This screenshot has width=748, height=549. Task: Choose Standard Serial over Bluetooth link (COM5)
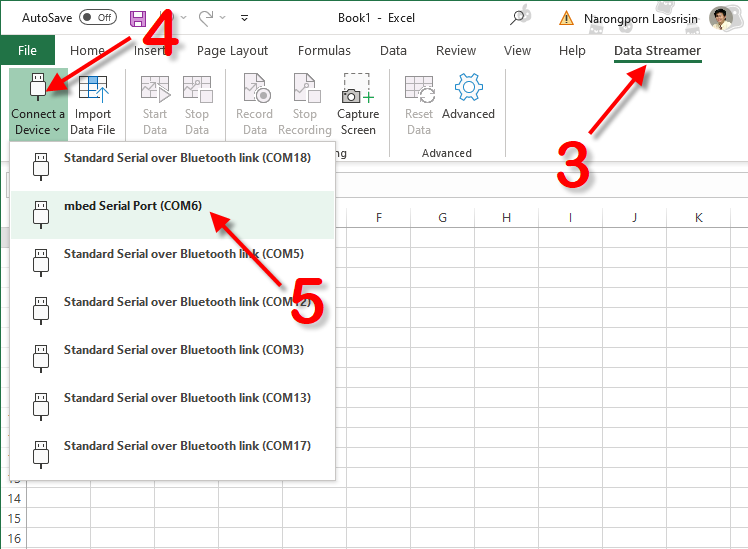tap(173, 263)
